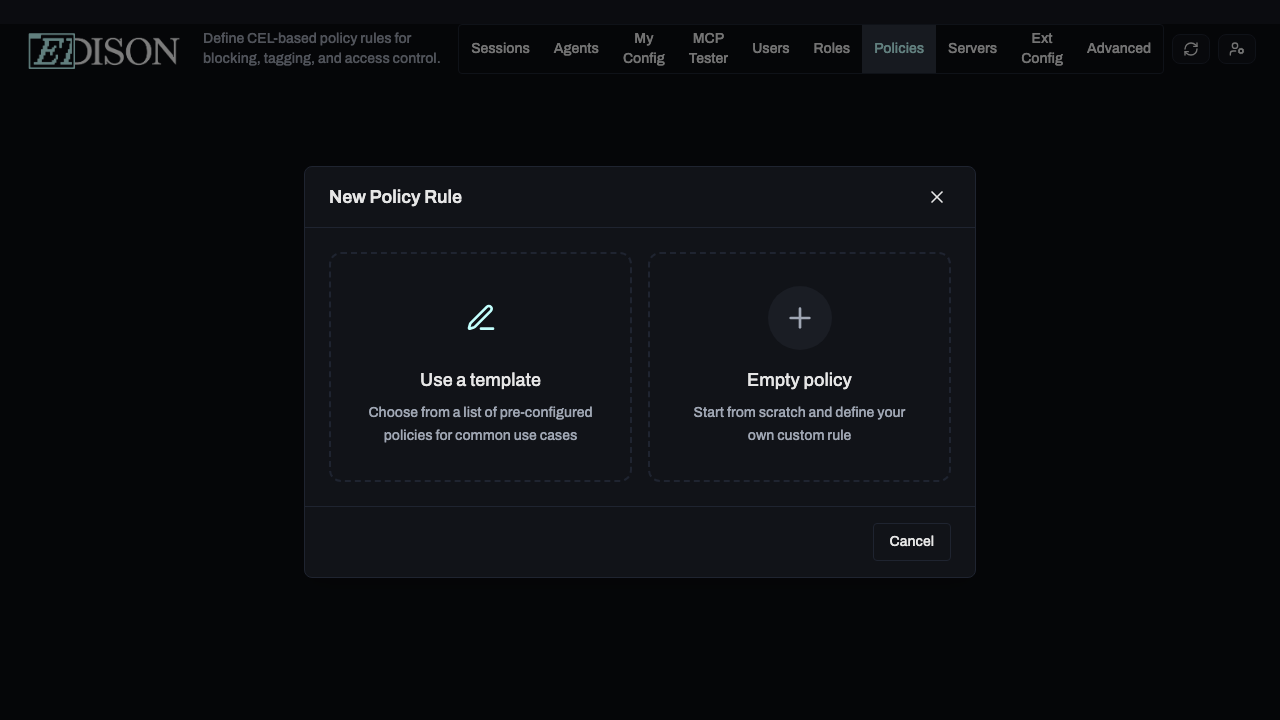Switch to the Users tab

[770, 48]
